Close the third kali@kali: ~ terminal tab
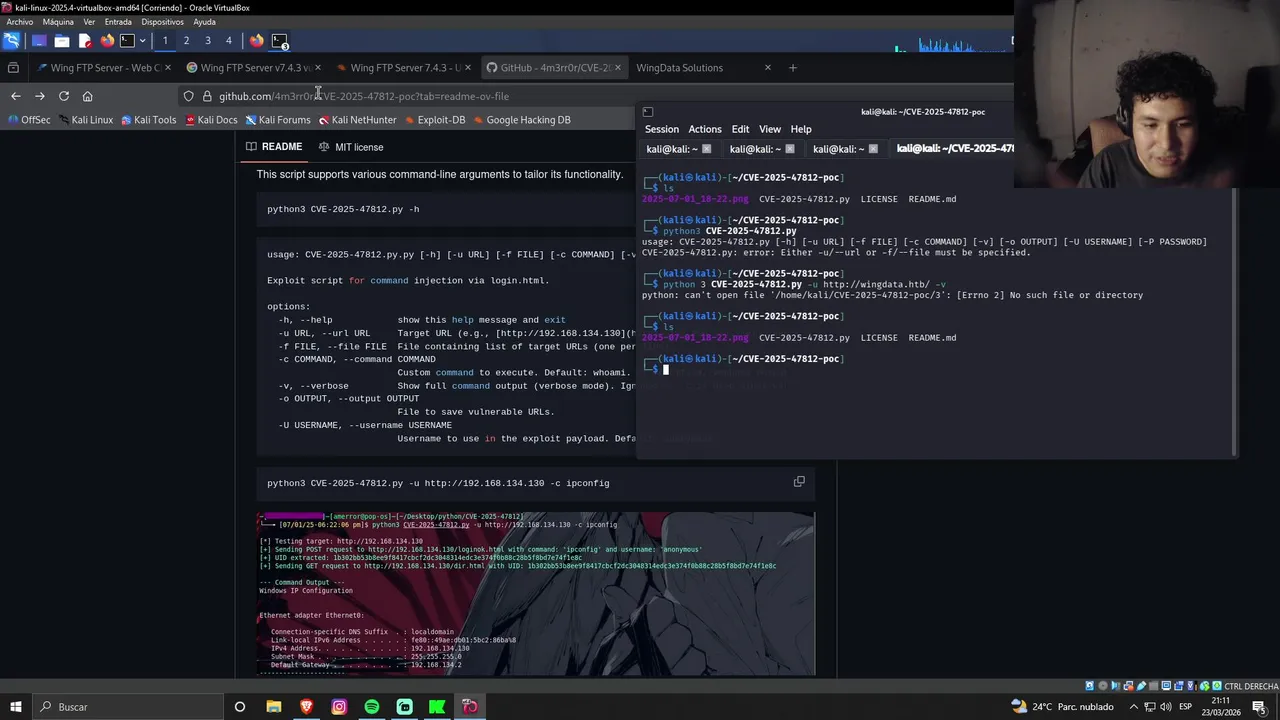The image size is (1280, 720). tap(873, 149)
